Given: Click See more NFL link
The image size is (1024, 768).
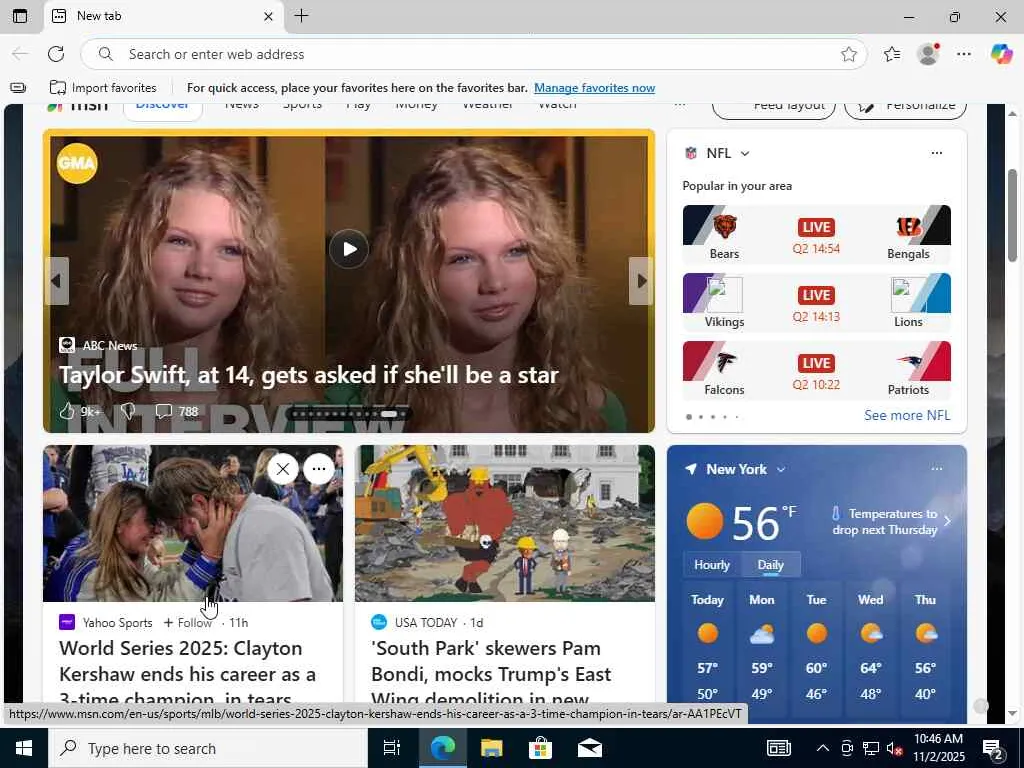Looking at the screenshot, I should [x=906, y=415].
